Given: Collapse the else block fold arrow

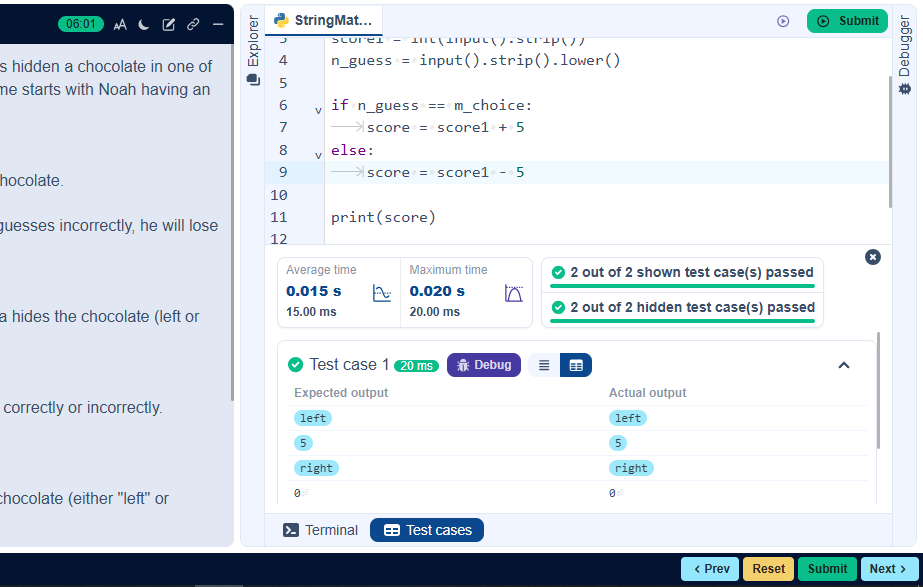Looking at the screenshot, I should point(318,155).
